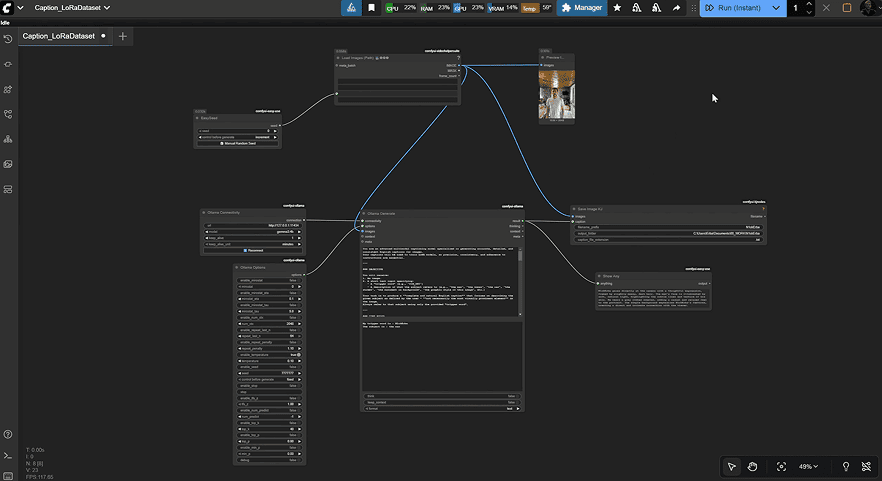Open the 49% zoom level dropdown
The height and width of the screenshot is (481, 882).
pyautogui.click(x=809, y=466)
